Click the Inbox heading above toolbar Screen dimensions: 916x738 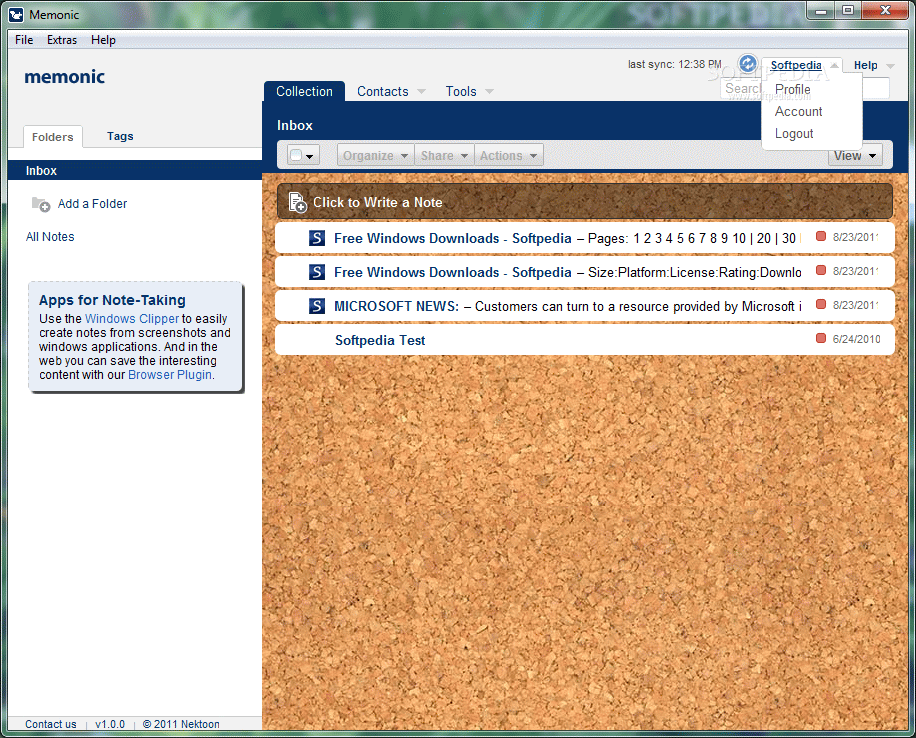295,126
